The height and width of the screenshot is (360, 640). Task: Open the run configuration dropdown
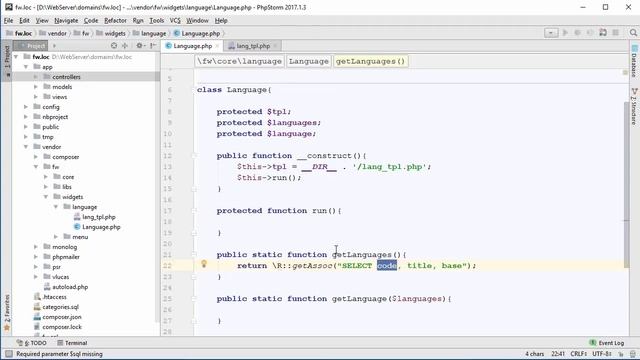(x=551, y=33)
